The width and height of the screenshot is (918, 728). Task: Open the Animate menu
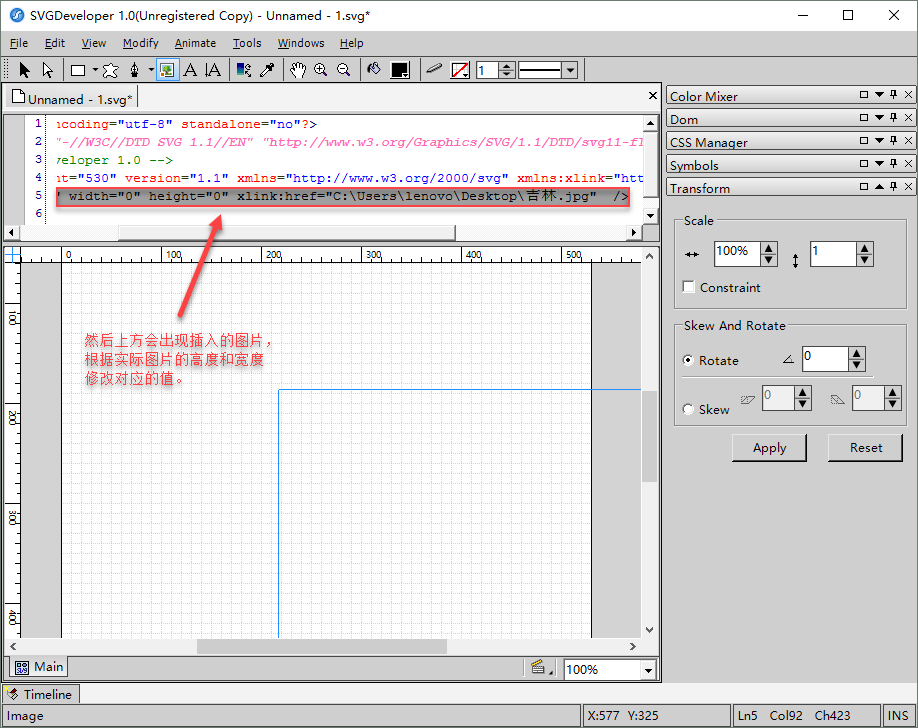[x=195, y=43]
